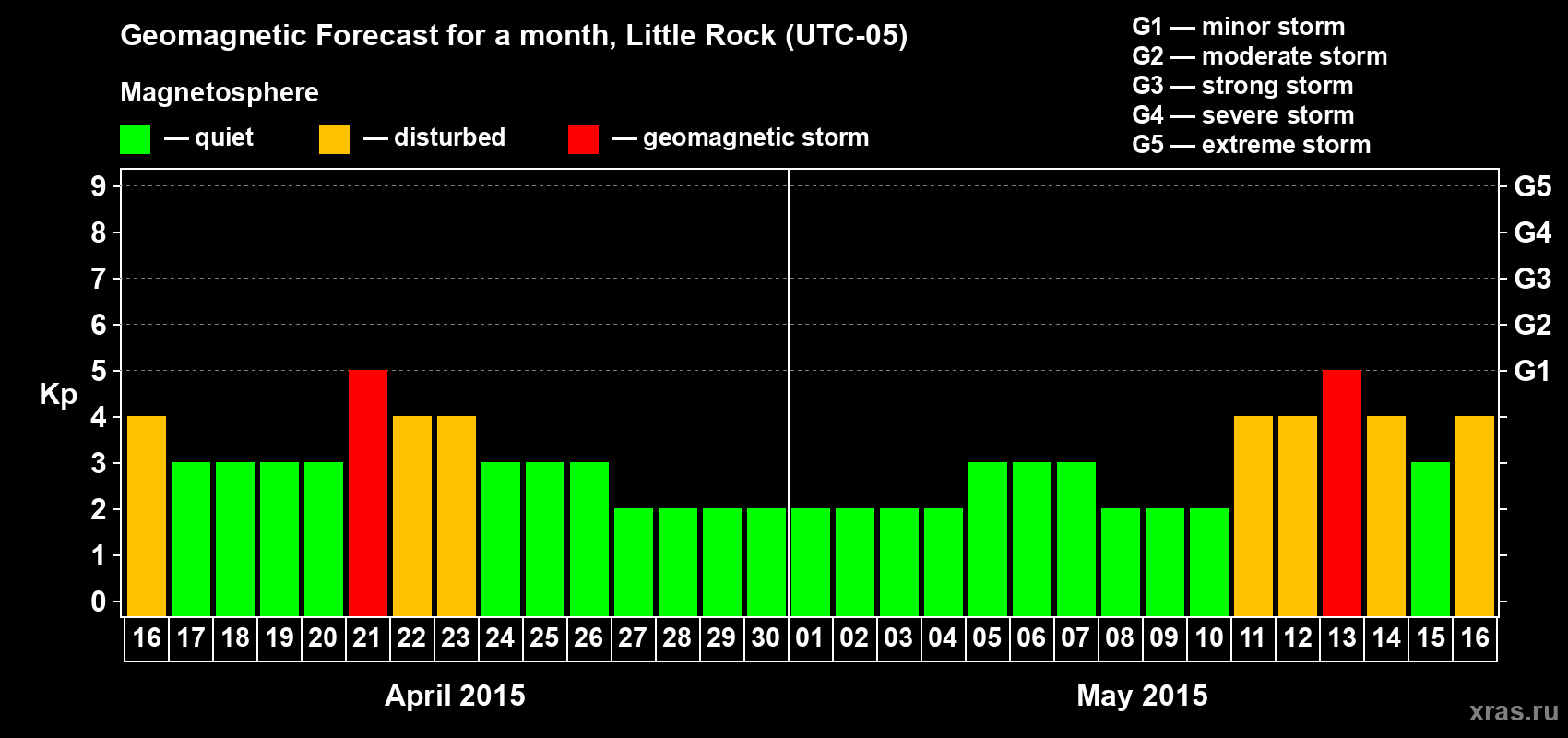The width and height of the screenshot is (1568, 738).
Task: Click the orange bar for May 14
Action: coord(1386,516)
